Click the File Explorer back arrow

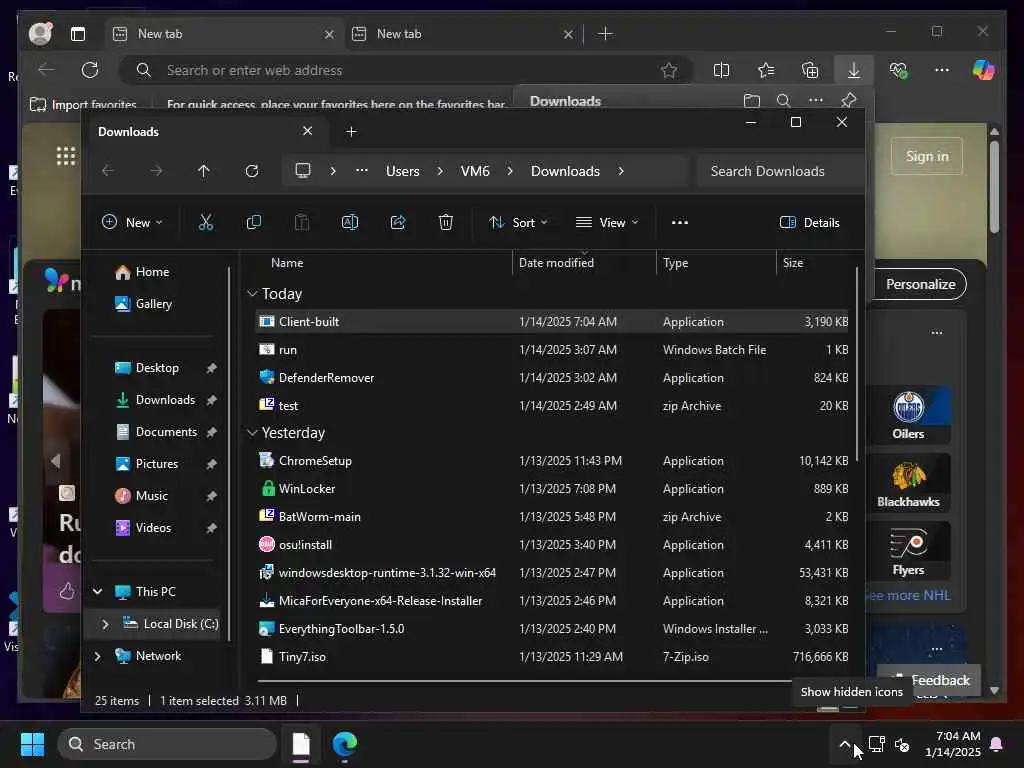click(x=108, y=171)
